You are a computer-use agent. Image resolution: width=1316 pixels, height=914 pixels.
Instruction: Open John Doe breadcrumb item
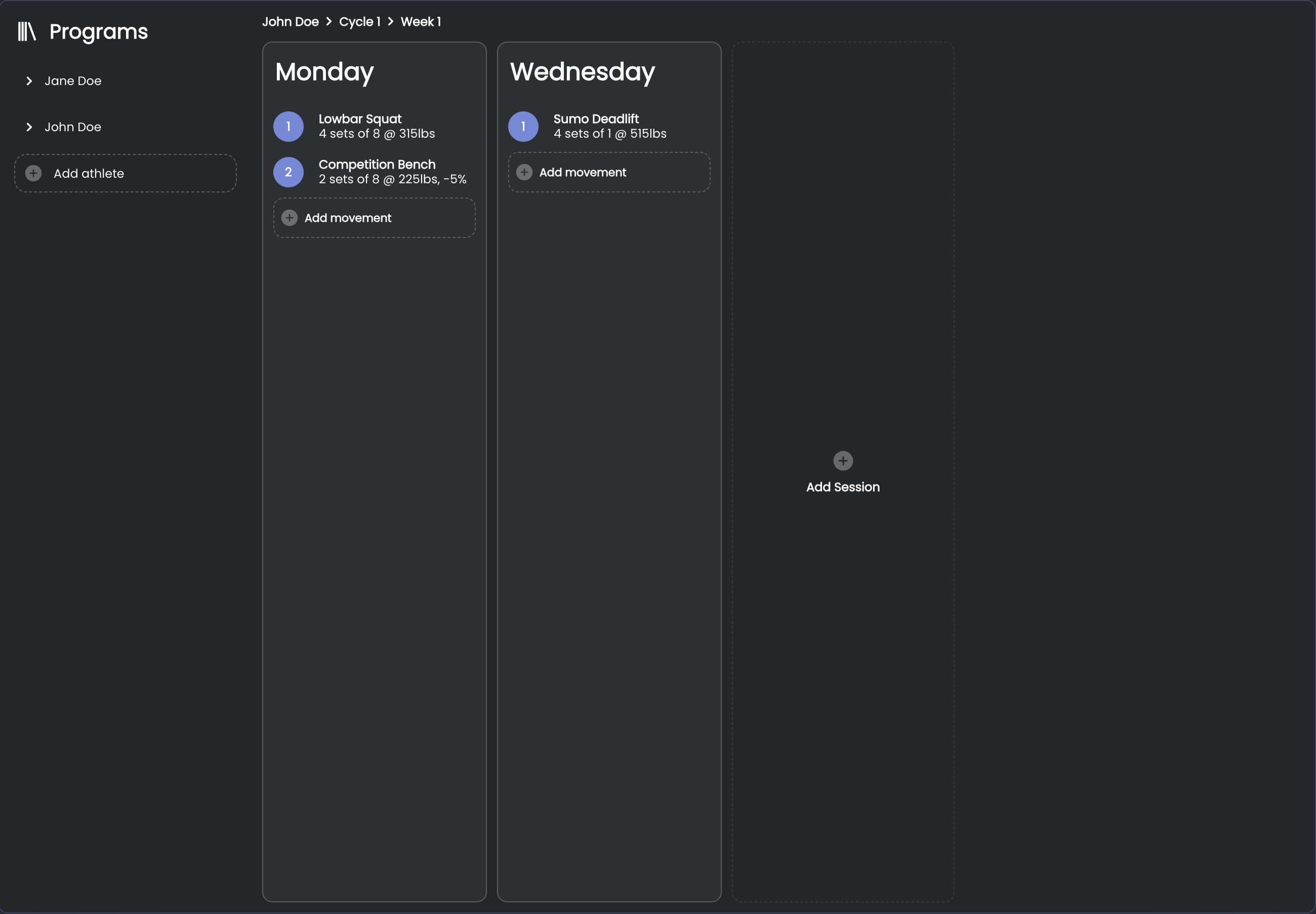pyautogui.click(x=290, y=22)
